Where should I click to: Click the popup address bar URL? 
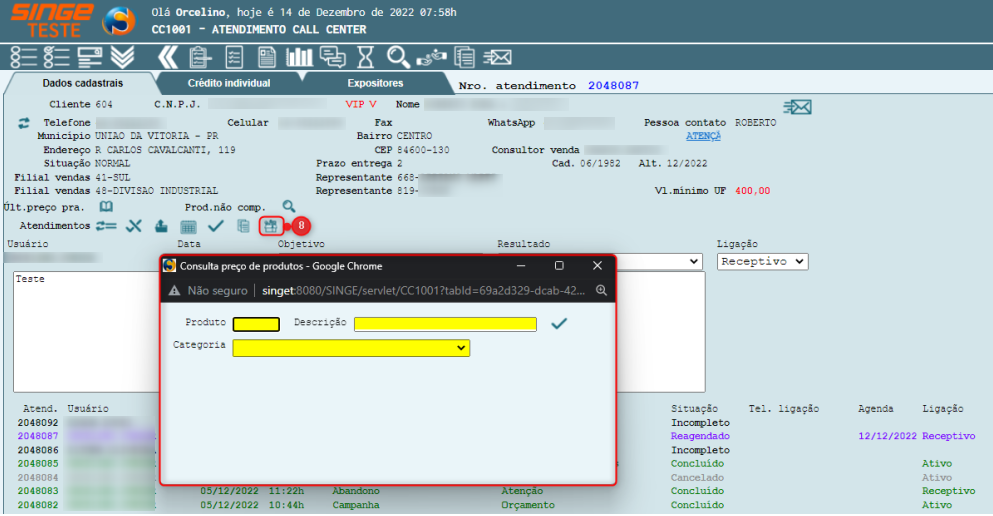pyautogui.click(x=423, y=291)
